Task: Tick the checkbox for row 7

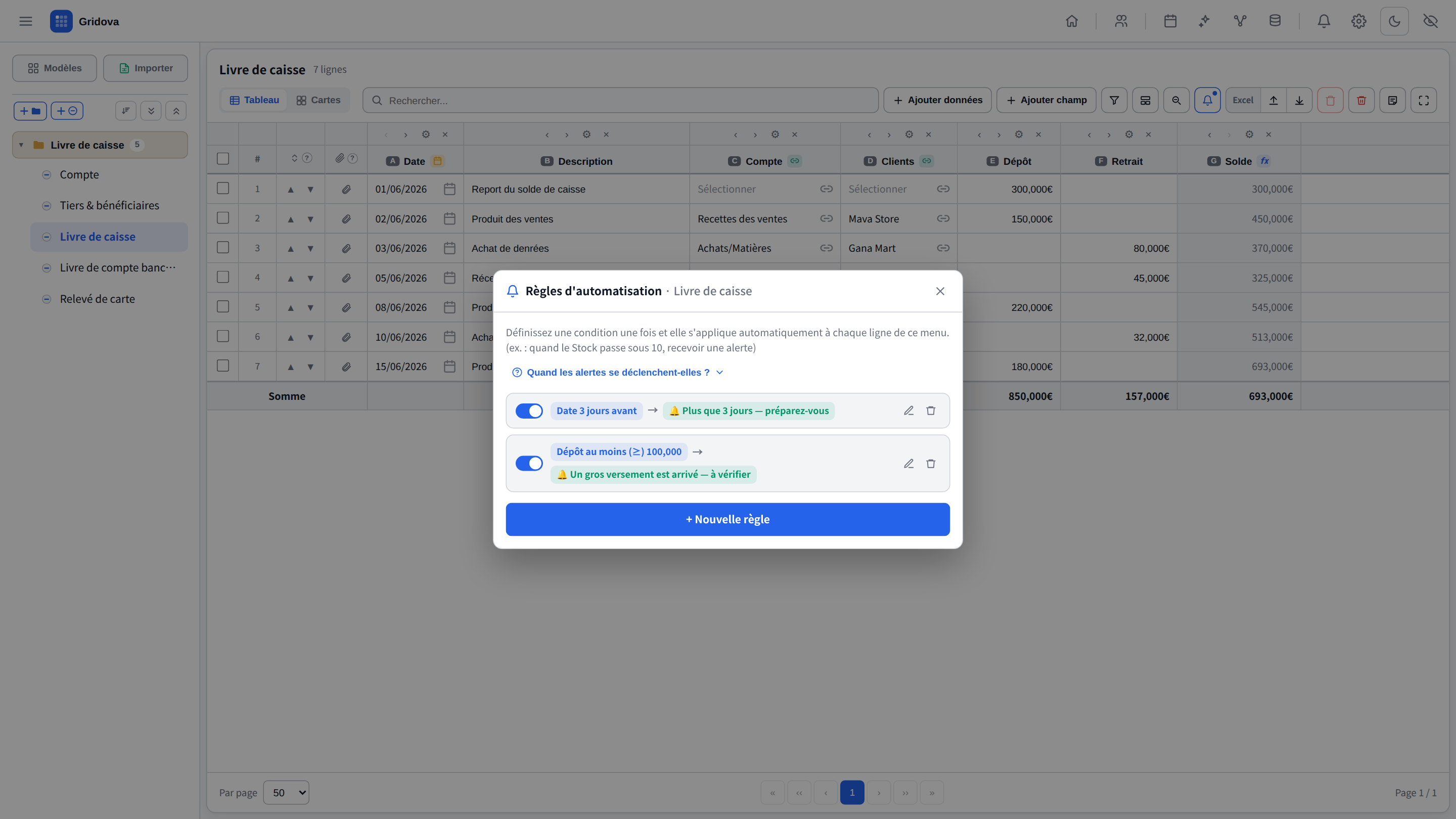Action: point(222,366)
